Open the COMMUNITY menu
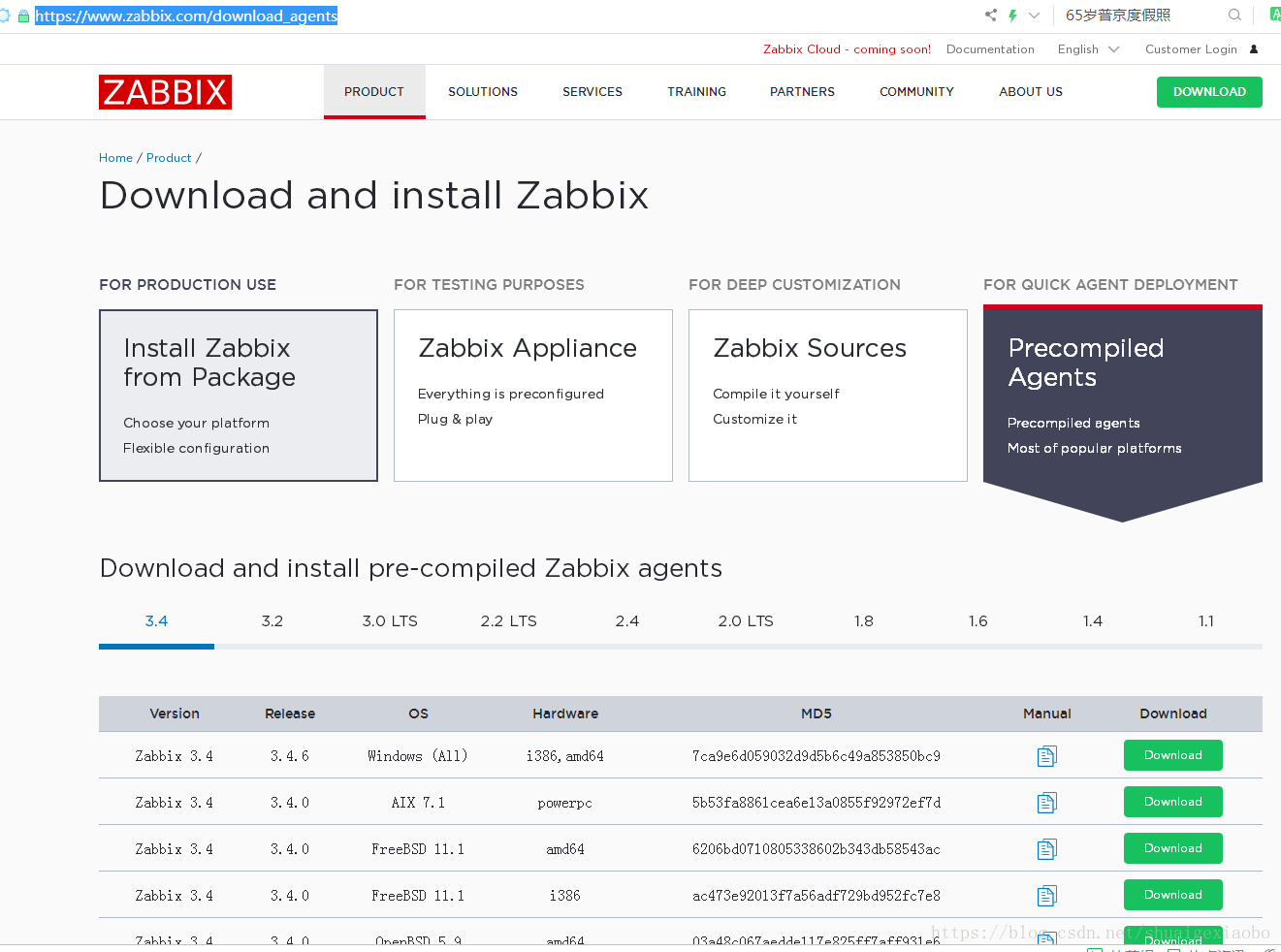 click(x=916, y=92)
